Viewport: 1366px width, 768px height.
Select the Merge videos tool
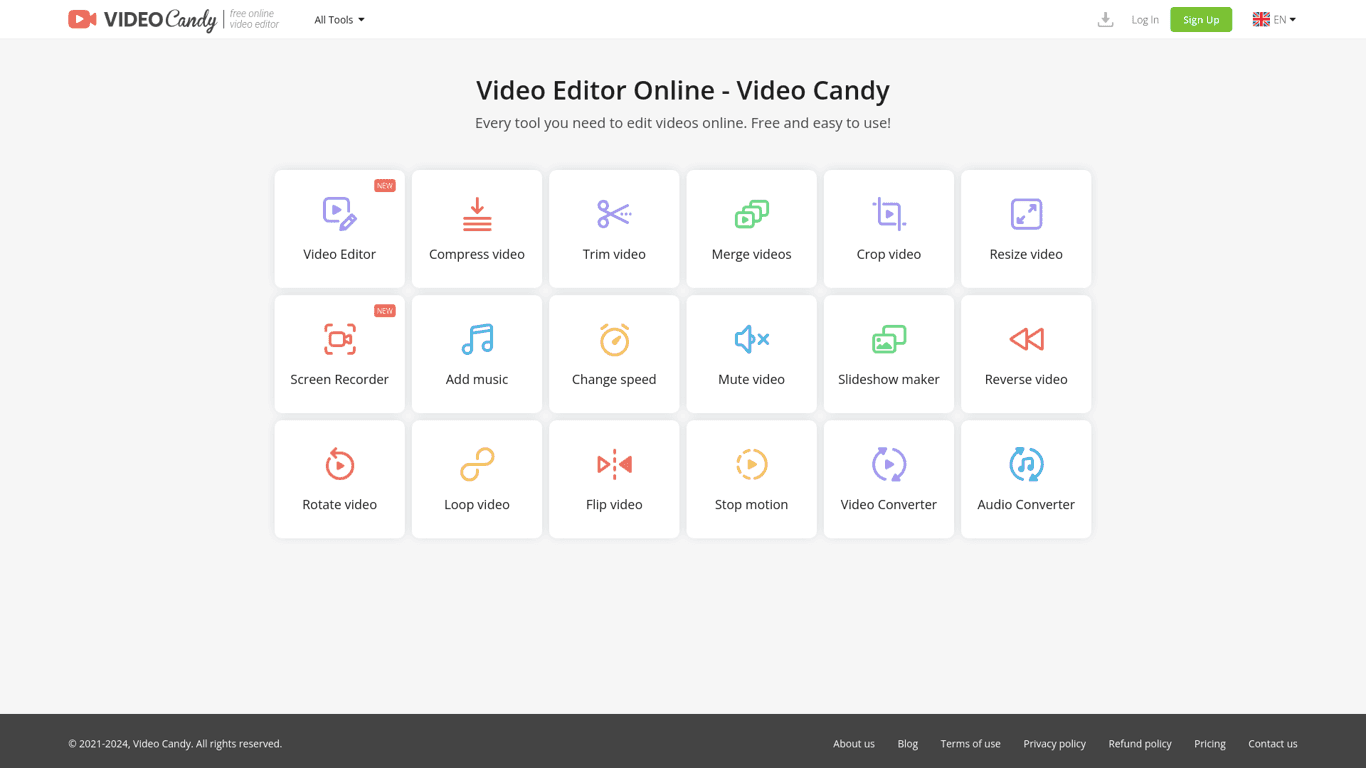pos(751,228)
